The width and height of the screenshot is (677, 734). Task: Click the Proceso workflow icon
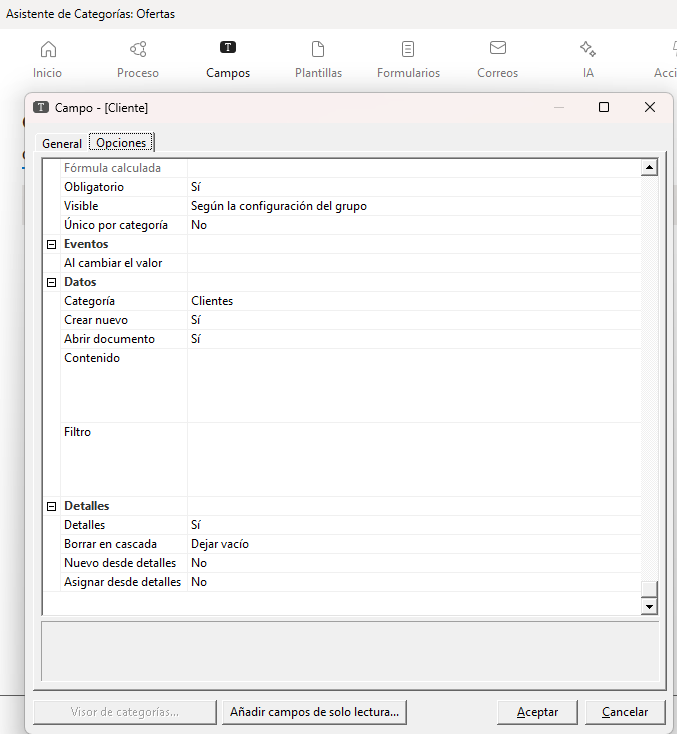pyautogui.click(x=138, y=50)
